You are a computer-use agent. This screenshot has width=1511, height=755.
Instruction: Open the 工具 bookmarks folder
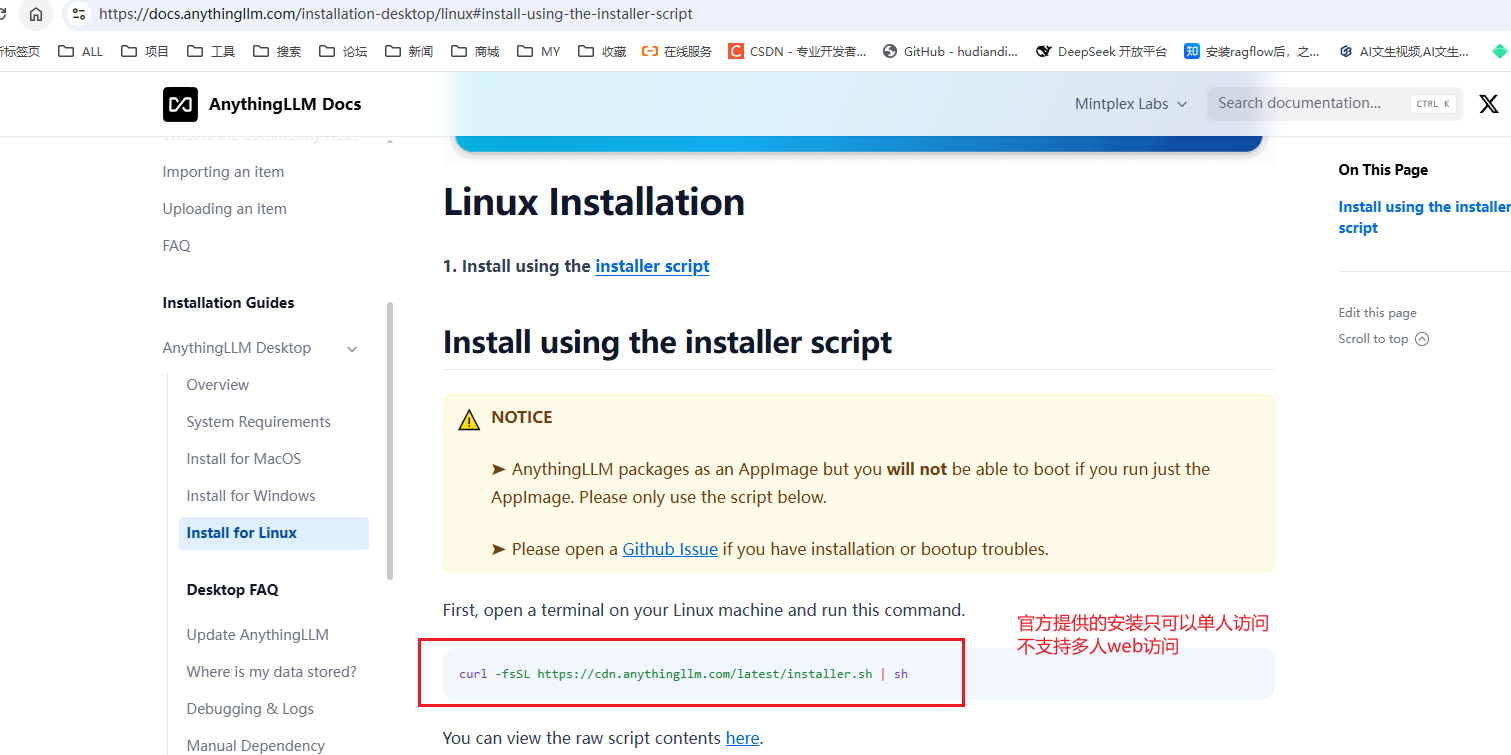(211, 51)
